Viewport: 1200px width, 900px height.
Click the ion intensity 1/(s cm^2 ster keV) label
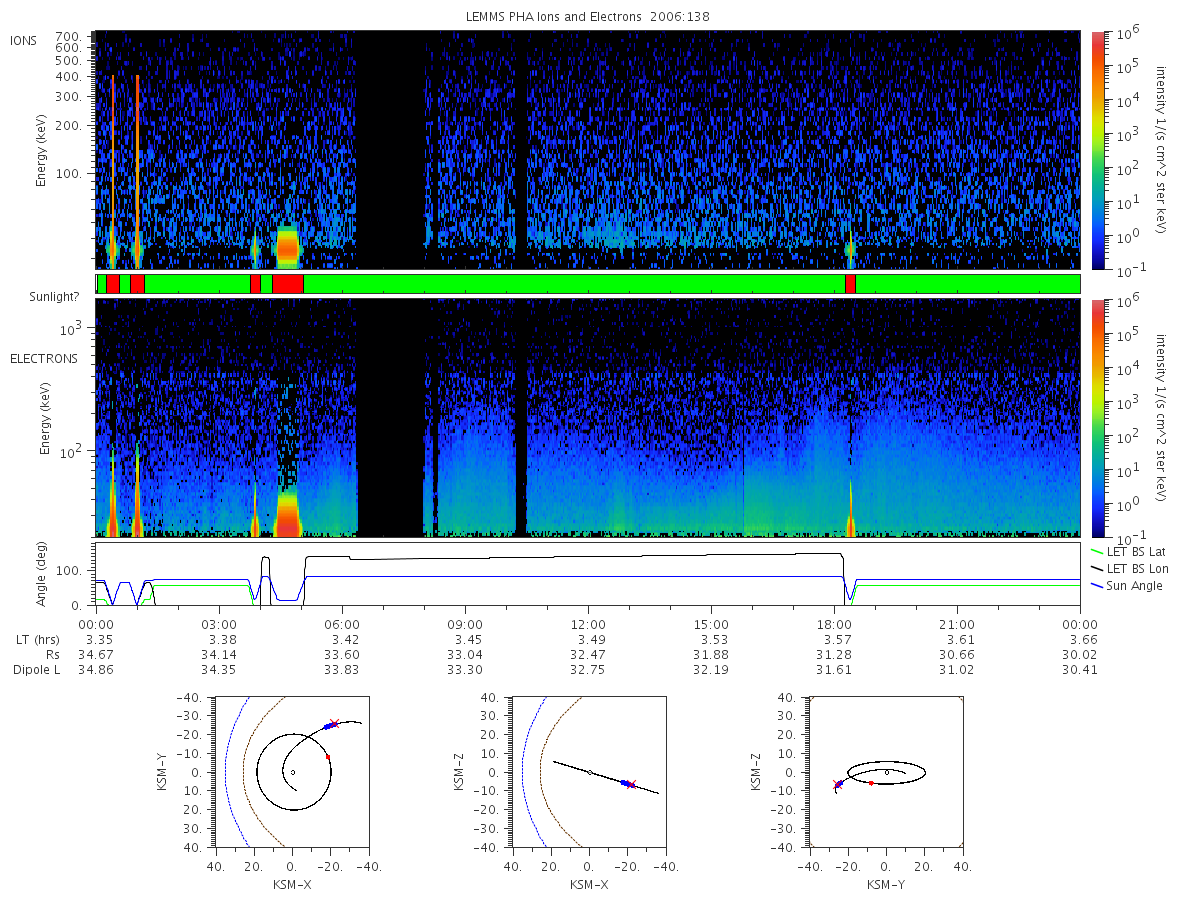(x=1163, y=150)
